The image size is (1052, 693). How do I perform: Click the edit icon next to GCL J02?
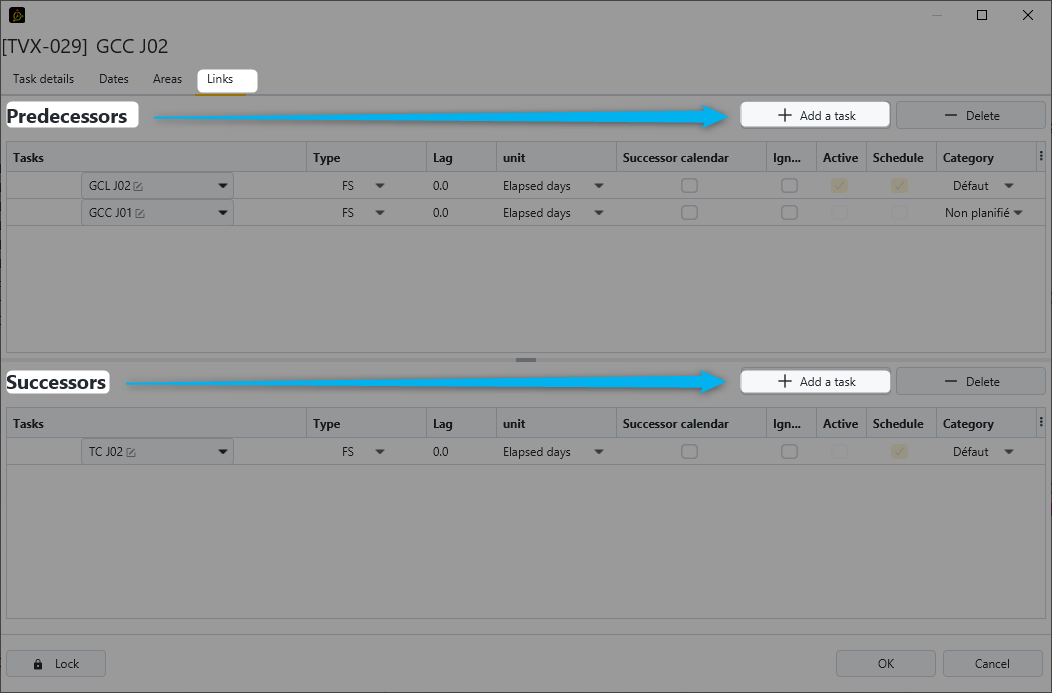138,186
